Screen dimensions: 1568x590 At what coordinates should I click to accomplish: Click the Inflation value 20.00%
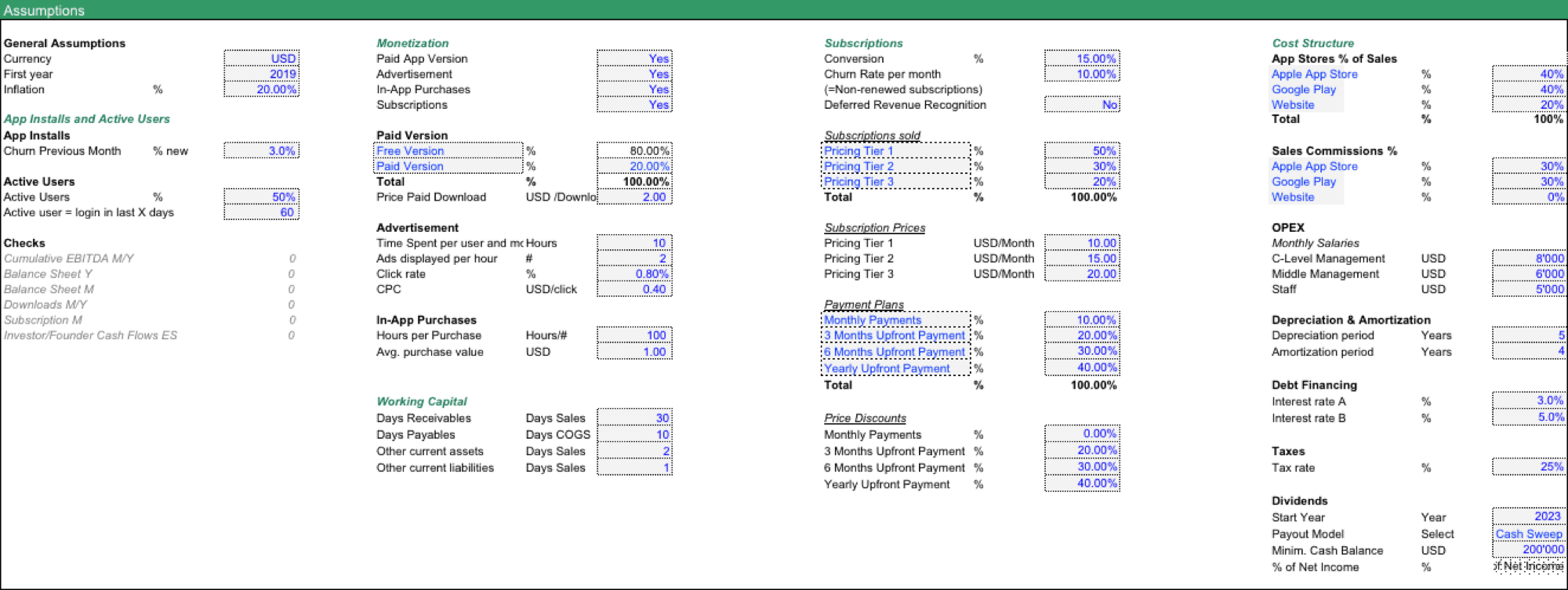tap(261, 89)
